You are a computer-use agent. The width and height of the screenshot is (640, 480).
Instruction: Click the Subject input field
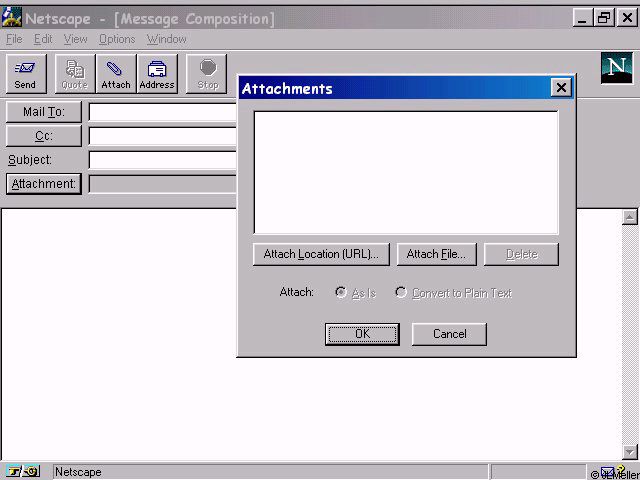163,160
